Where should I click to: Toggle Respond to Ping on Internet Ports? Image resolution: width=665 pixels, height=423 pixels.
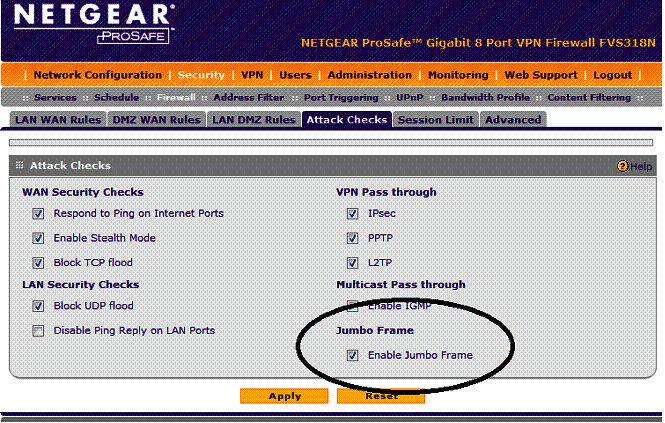pyautogui.click(x=38, y=213)
